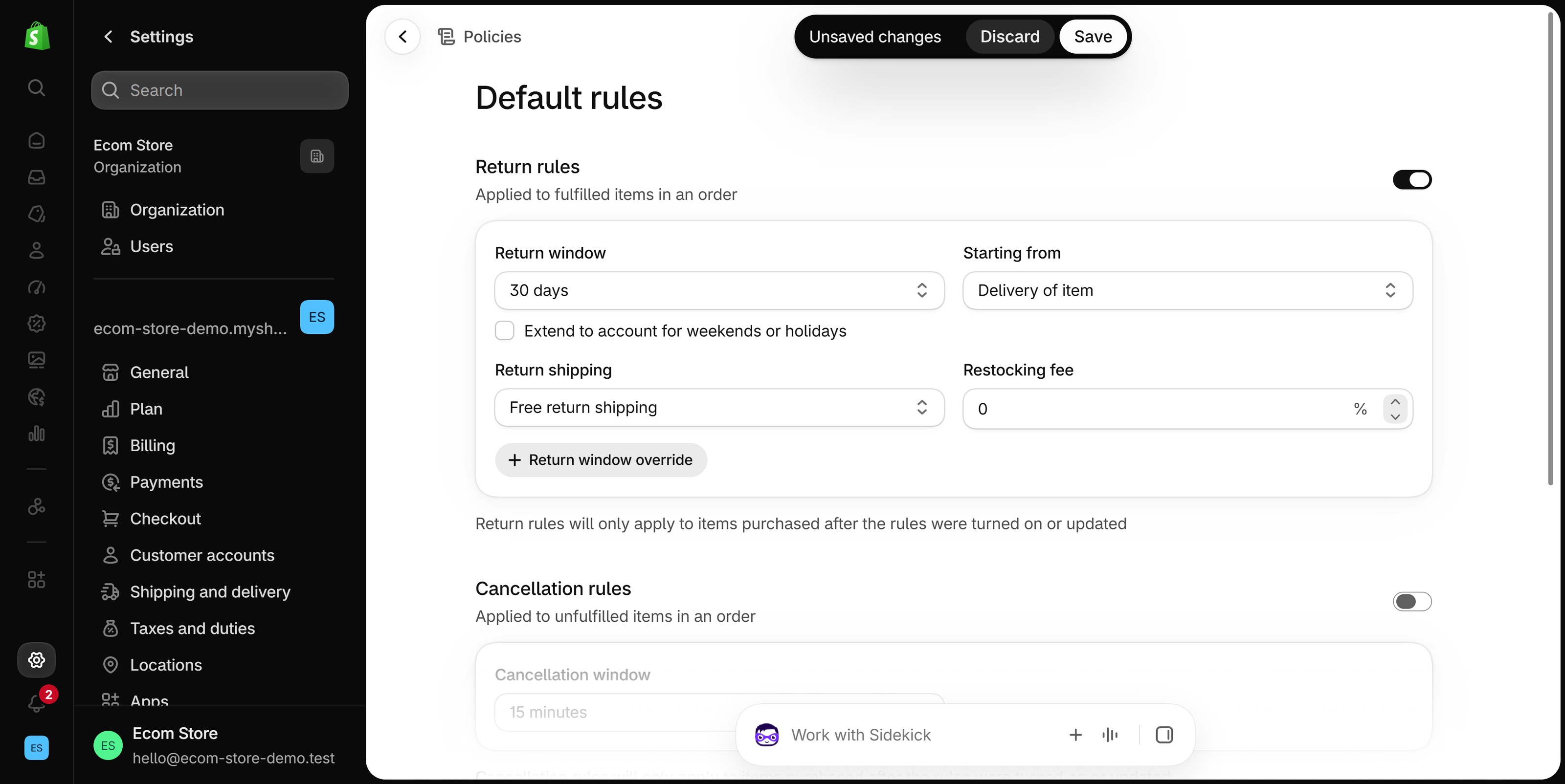1565x784 pixels.
Task: Click organization building icon beside Ecom Store
Action: click(x=317, y=156)
